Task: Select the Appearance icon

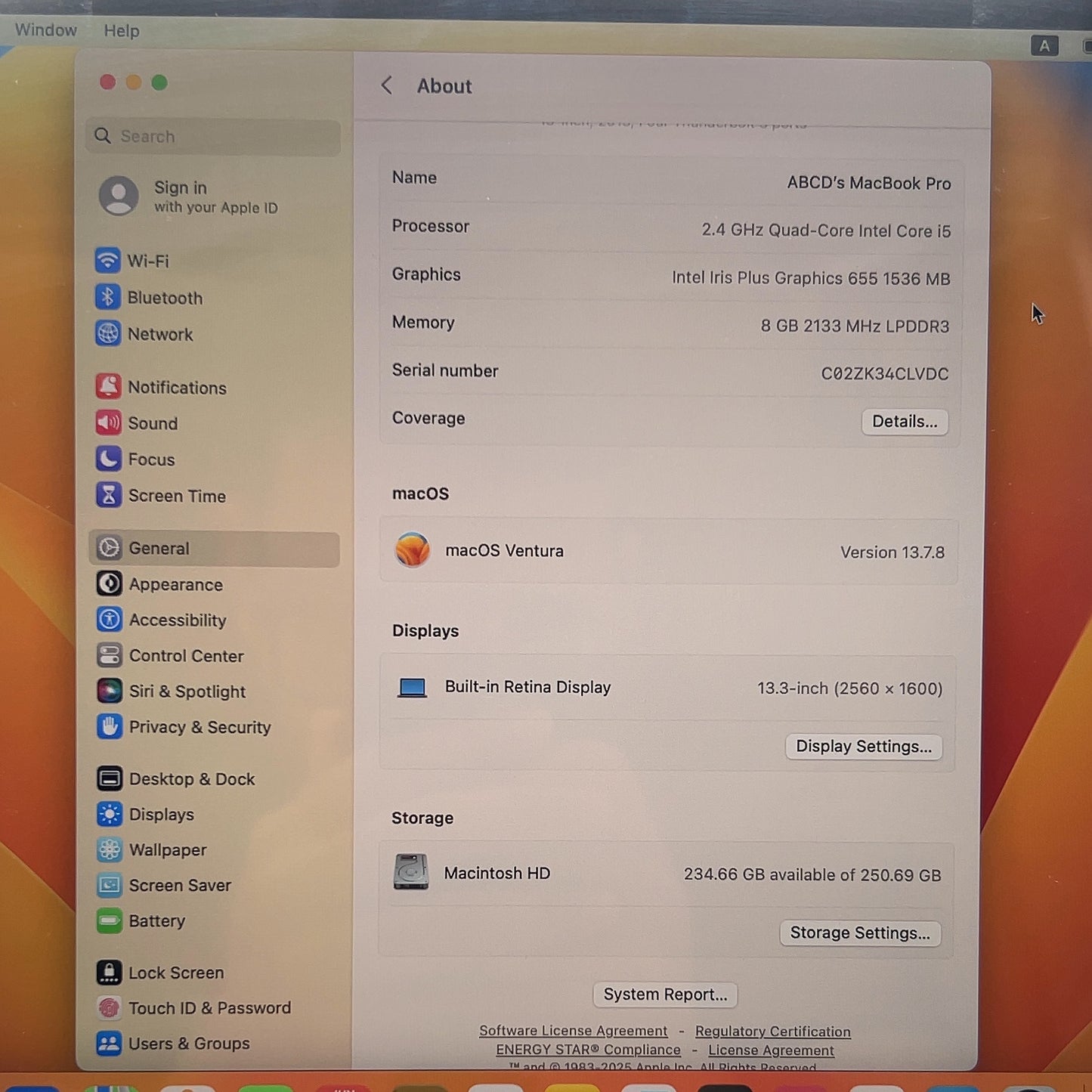Action: pos(110,584)
